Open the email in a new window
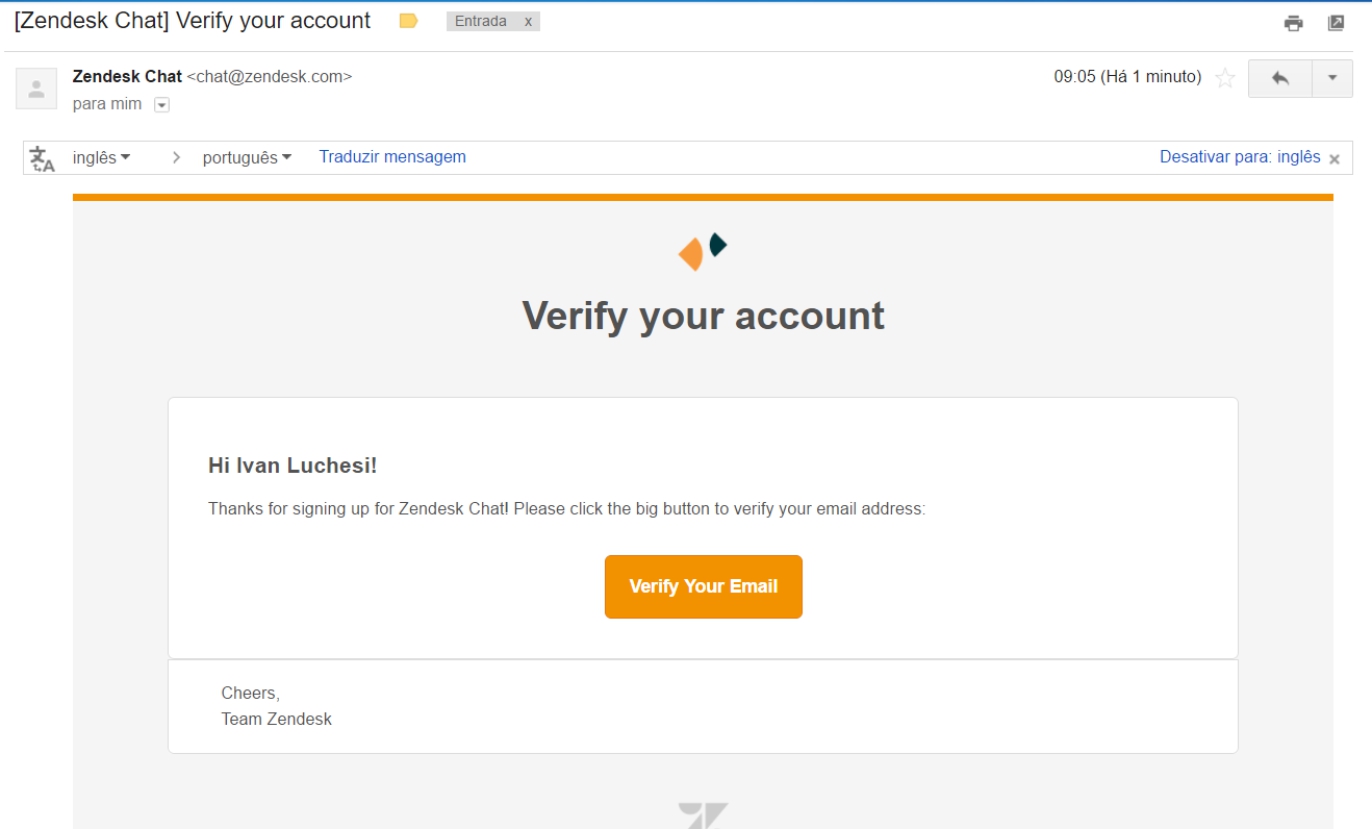 click(1336, 23)
